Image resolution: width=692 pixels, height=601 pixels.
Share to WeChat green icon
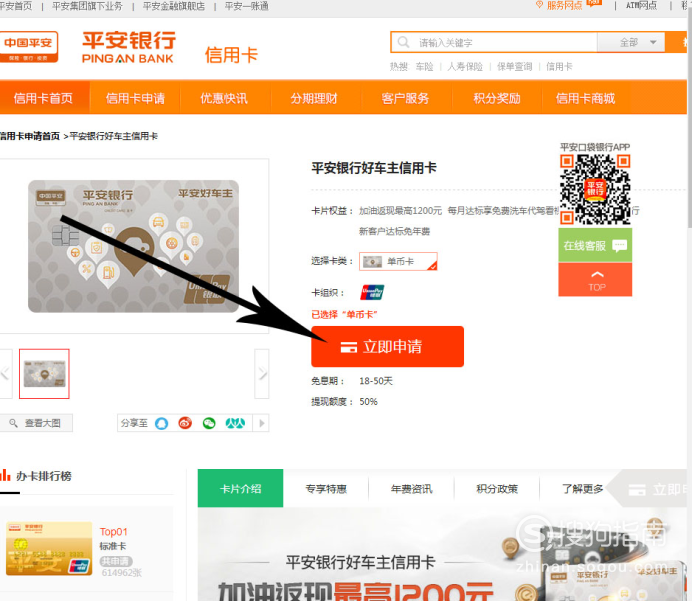[x=209, y=423]
